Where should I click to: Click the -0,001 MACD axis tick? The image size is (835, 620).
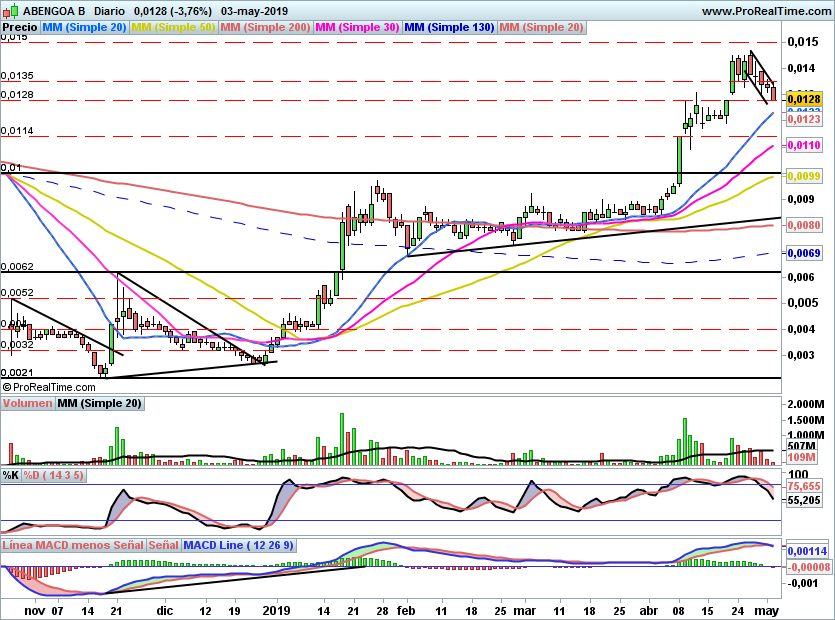click(x=803, y=583)
